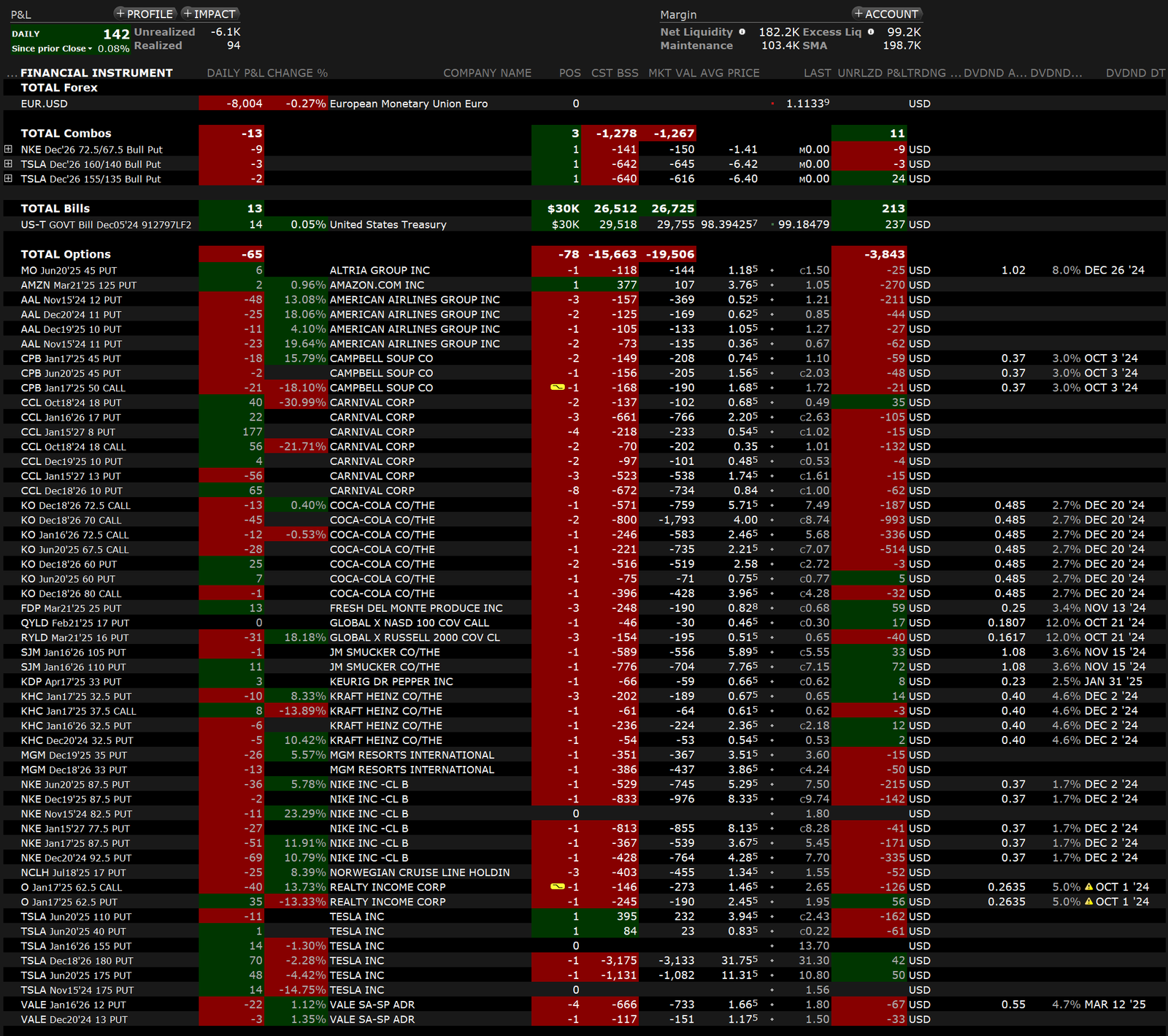Select the AMZN Mar21'25 125 PUT row
Screen dimensions: 1168x1036
coord(79,285)
